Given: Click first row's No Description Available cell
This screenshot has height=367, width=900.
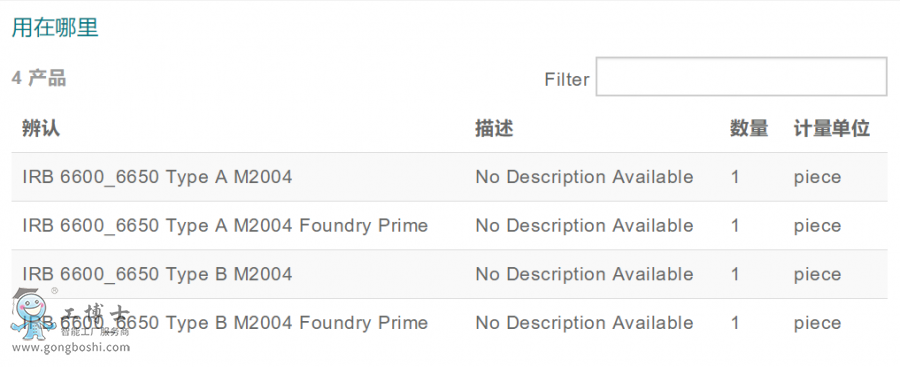Looking at the screenshot, I should pos(584,177).
